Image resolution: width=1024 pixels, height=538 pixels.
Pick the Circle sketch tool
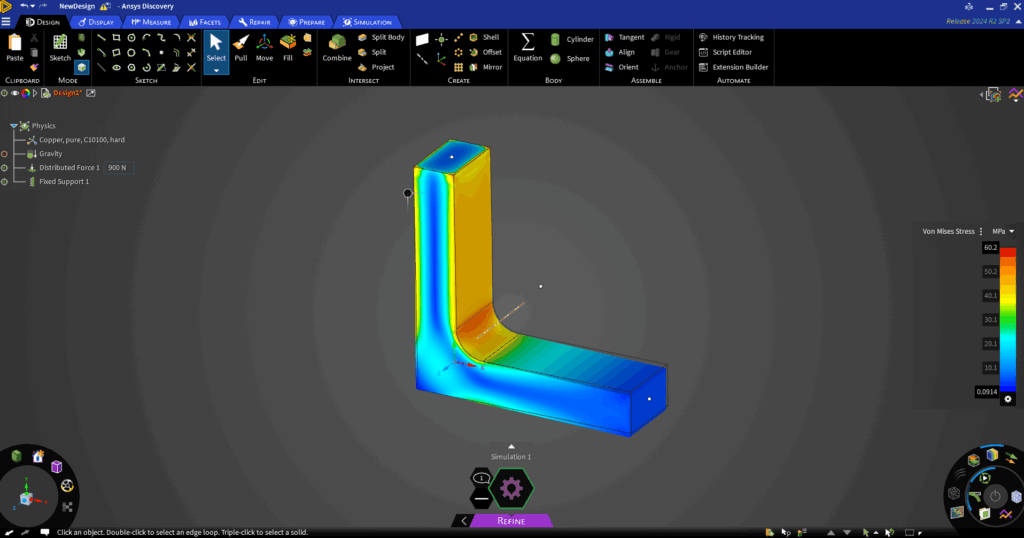pos(131,38)
